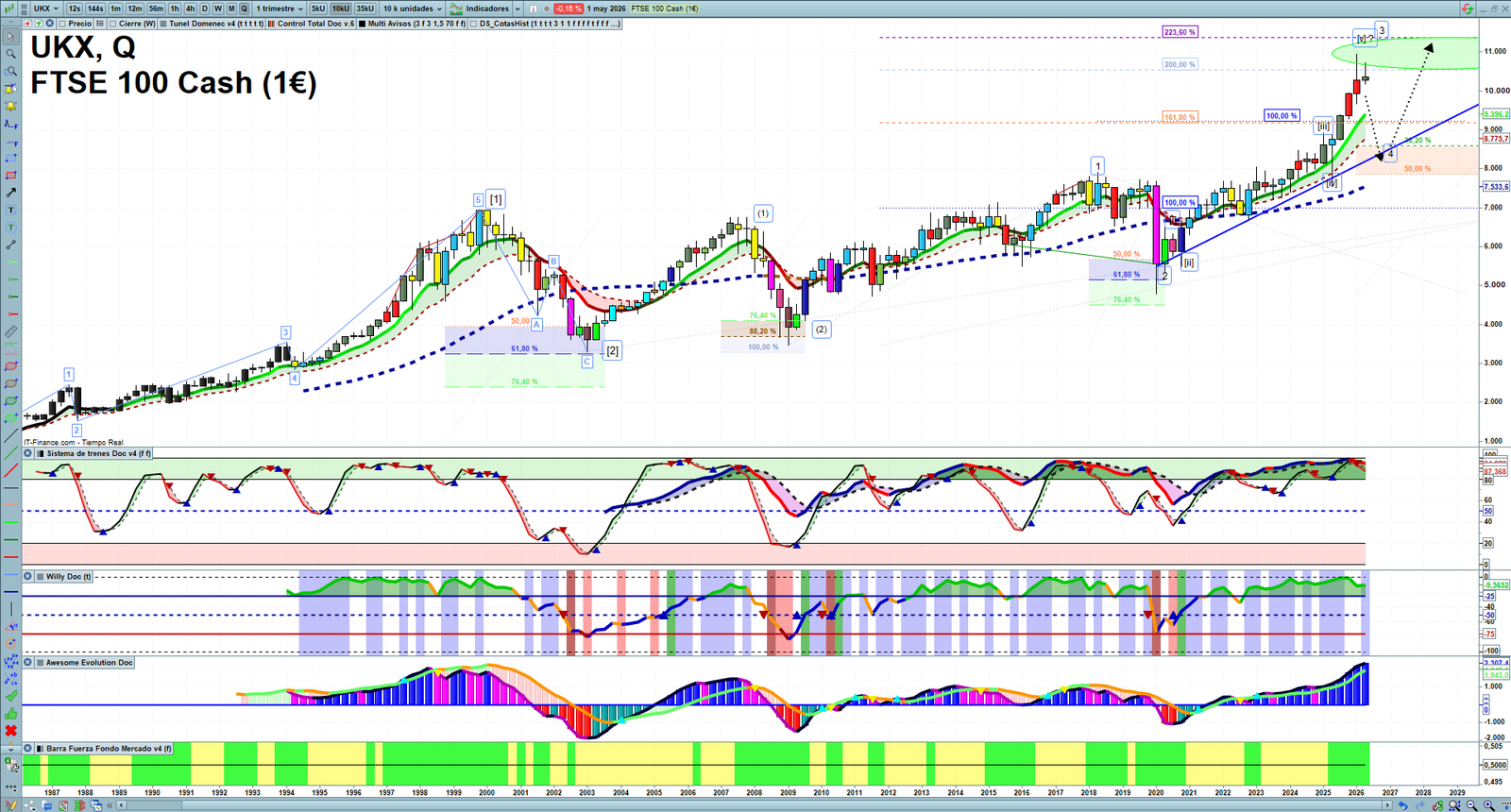Toggle the Cierre (W) checkbox
Screen dimensions: 1511x812
click(x=113, y=24)
